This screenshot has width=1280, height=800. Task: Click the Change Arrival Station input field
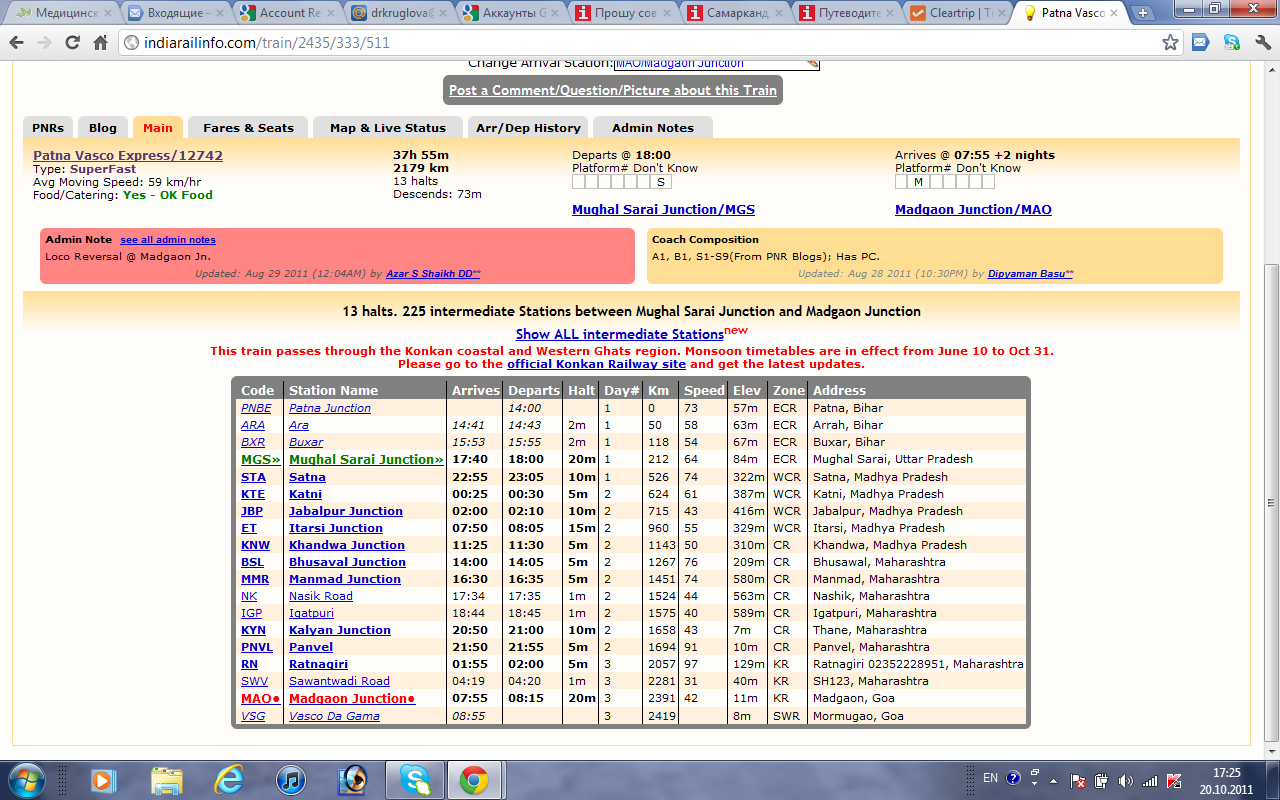click(715, 63)
